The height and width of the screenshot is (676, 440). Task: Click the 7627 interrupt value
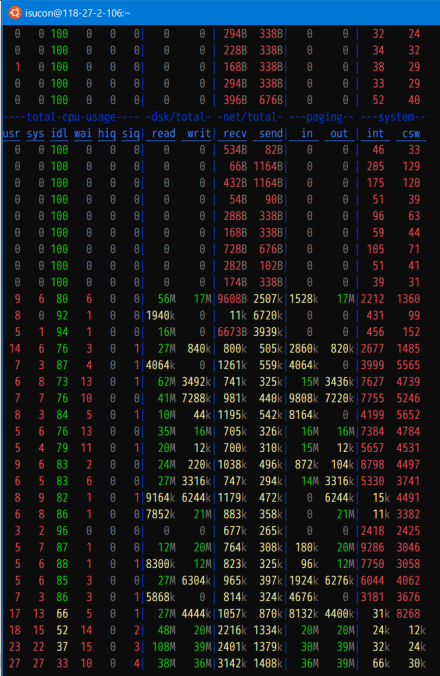coord(372,382)
